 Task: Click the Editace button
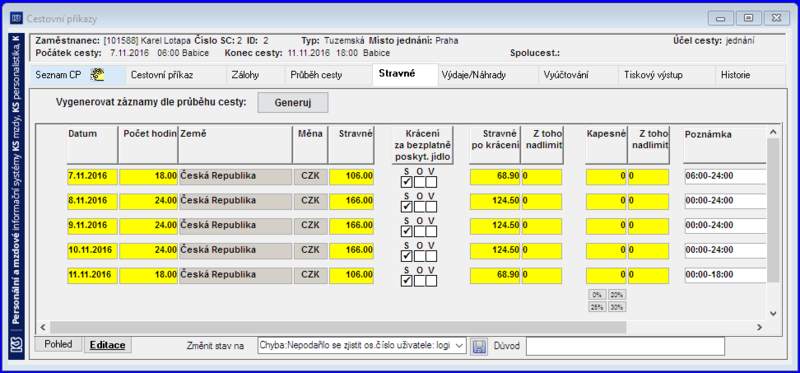click(x=108, y=345)
